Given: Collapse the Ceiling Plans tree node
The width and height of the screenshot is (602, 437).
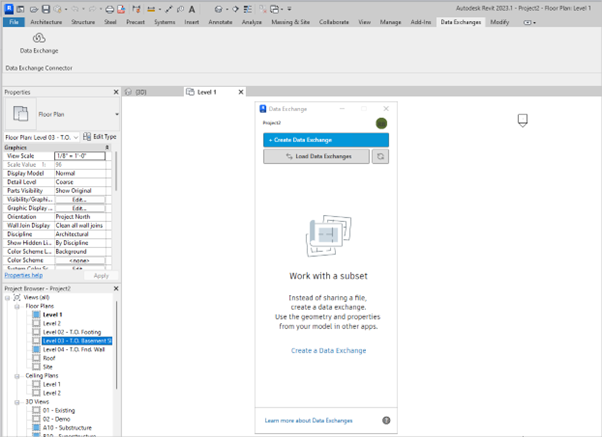Looking at the screenshot, I should [x=17, y=376].
